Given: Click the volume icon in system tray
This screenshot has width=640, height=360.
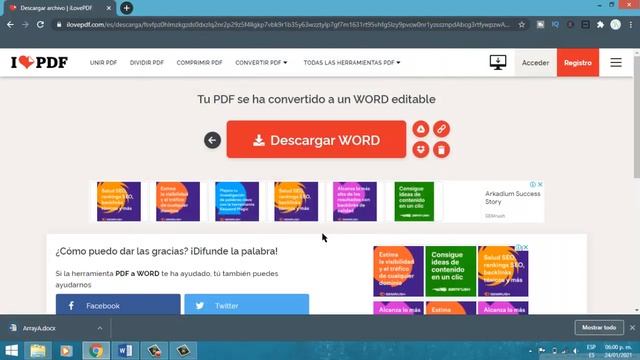Looking at the screenshot, I should pyautogui.click(x=575, y=351).
